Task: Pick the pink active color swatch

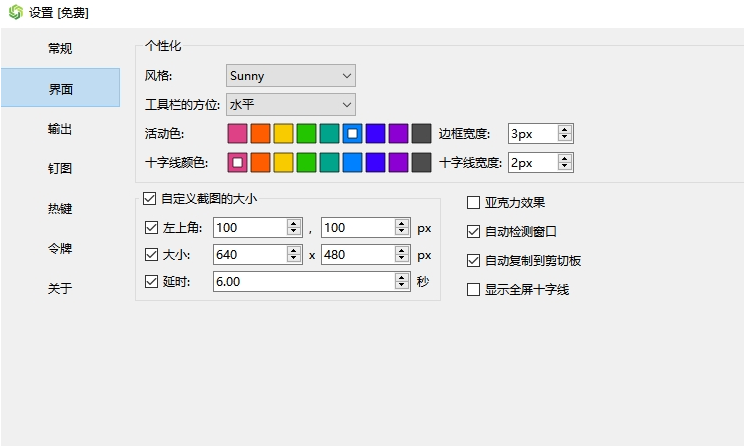Action: coord(237,133)
